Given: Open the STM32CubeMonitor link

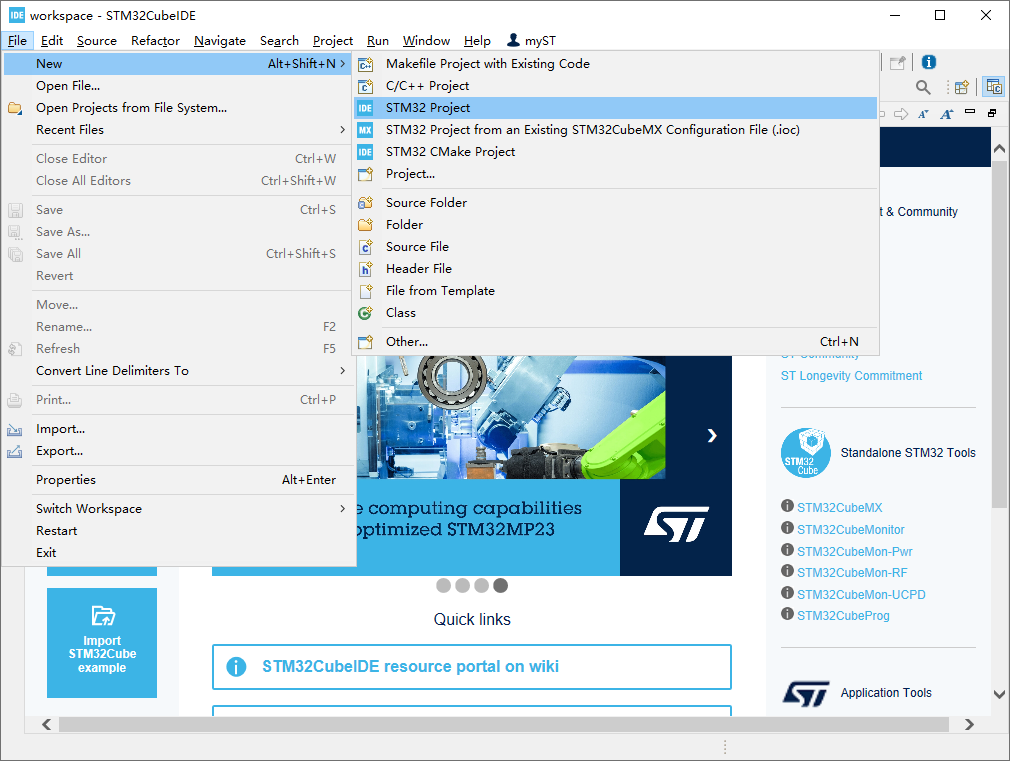Looking at the screenshot, I should coord(850,530).
